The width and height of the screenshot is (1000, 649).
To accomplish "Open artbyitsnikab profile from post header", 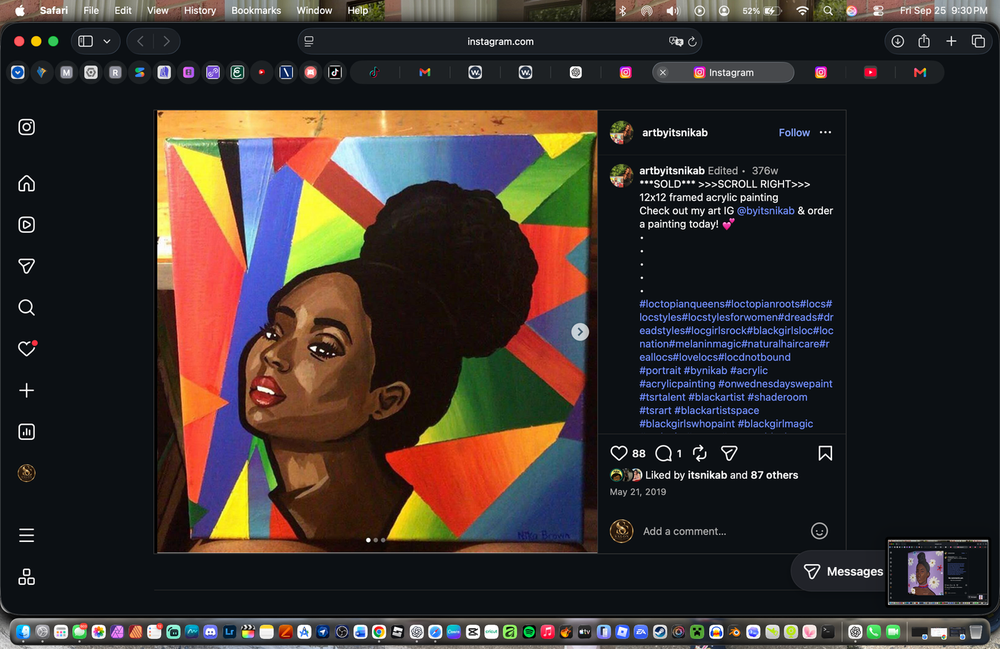I will coord(675,133).
